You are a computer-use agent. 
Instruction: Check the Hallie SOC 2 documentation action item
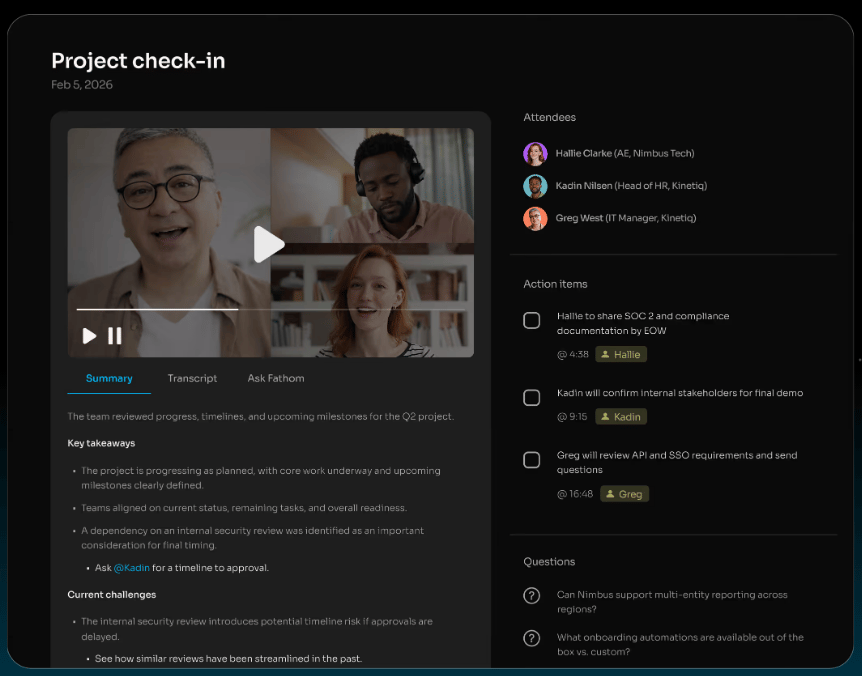coord(532,320)
